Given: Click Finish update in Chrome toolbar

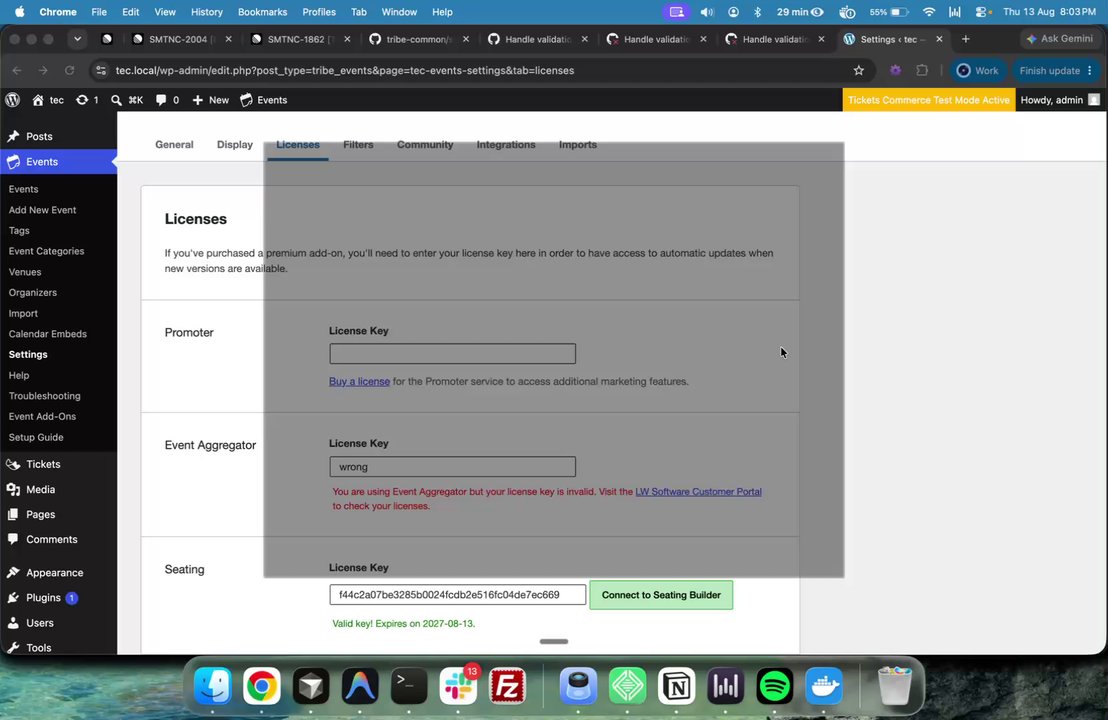Looking at the screenshot, I should [x=1056, y=70].
